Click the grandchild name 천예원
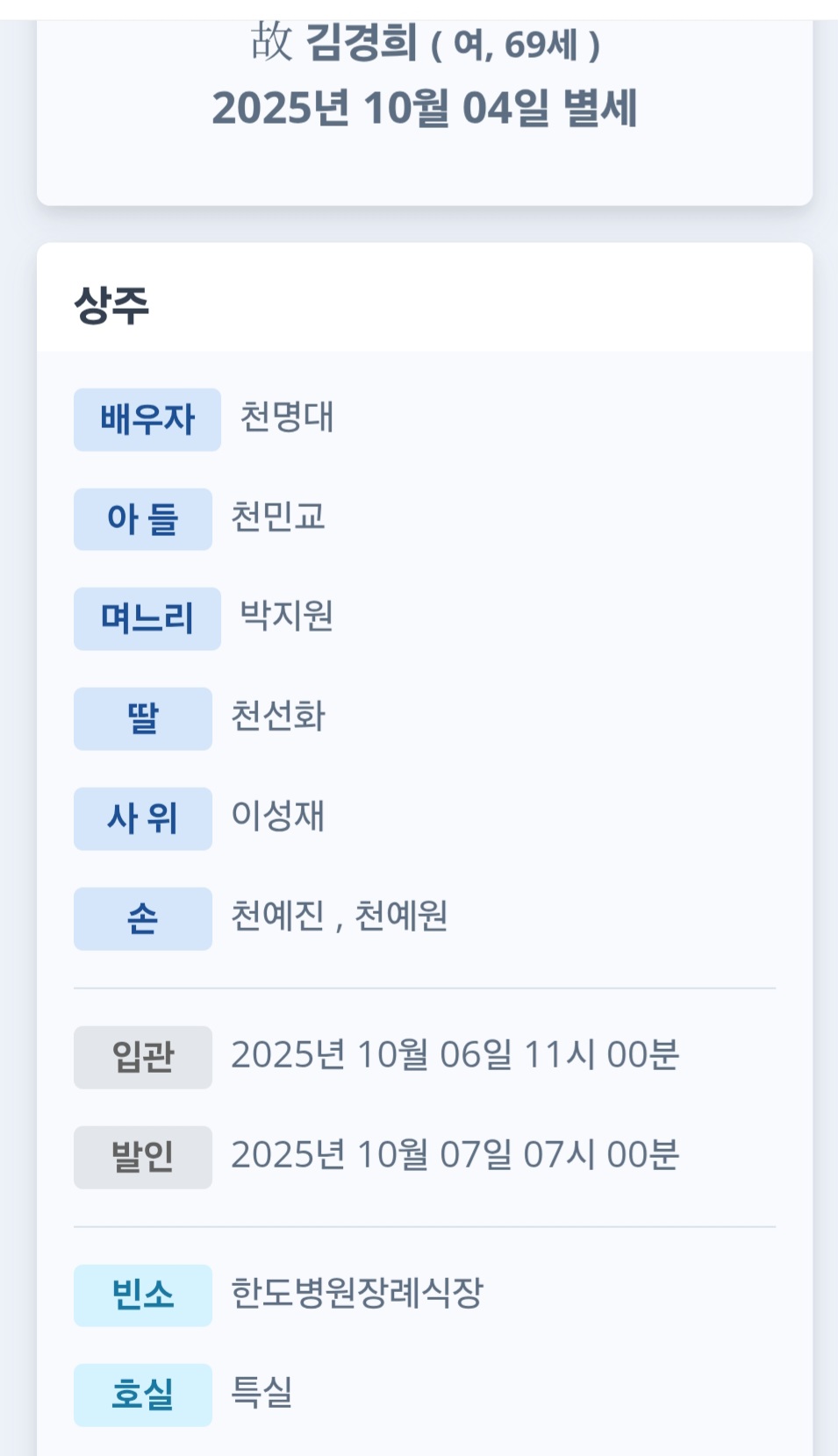Viewport: 838px width, 1456px height. tap(401, 916)
